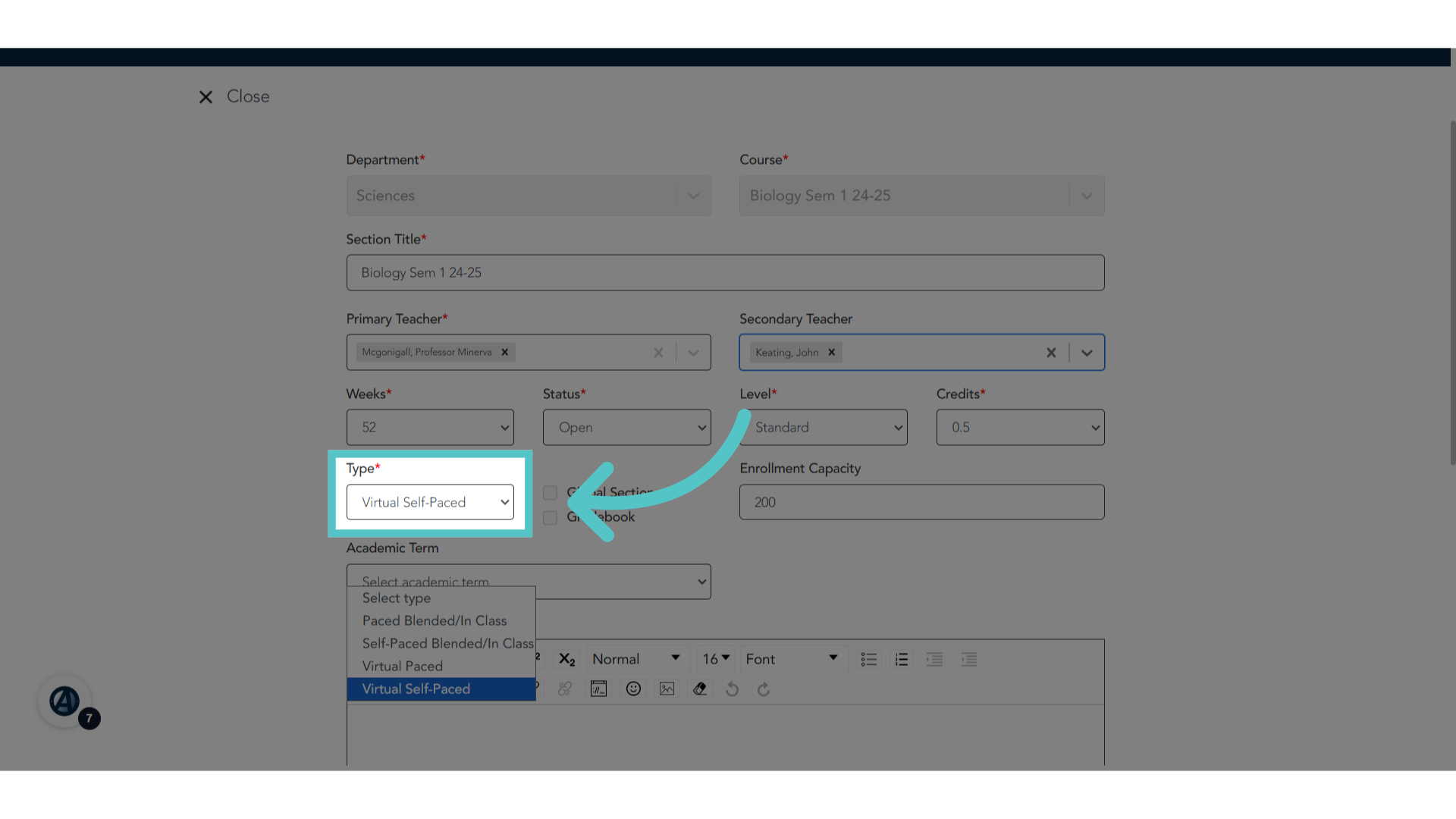Screen dimensions: 1456x819
Task: Open the Weeks dropdown showing 52
Action: coord(430,427)
